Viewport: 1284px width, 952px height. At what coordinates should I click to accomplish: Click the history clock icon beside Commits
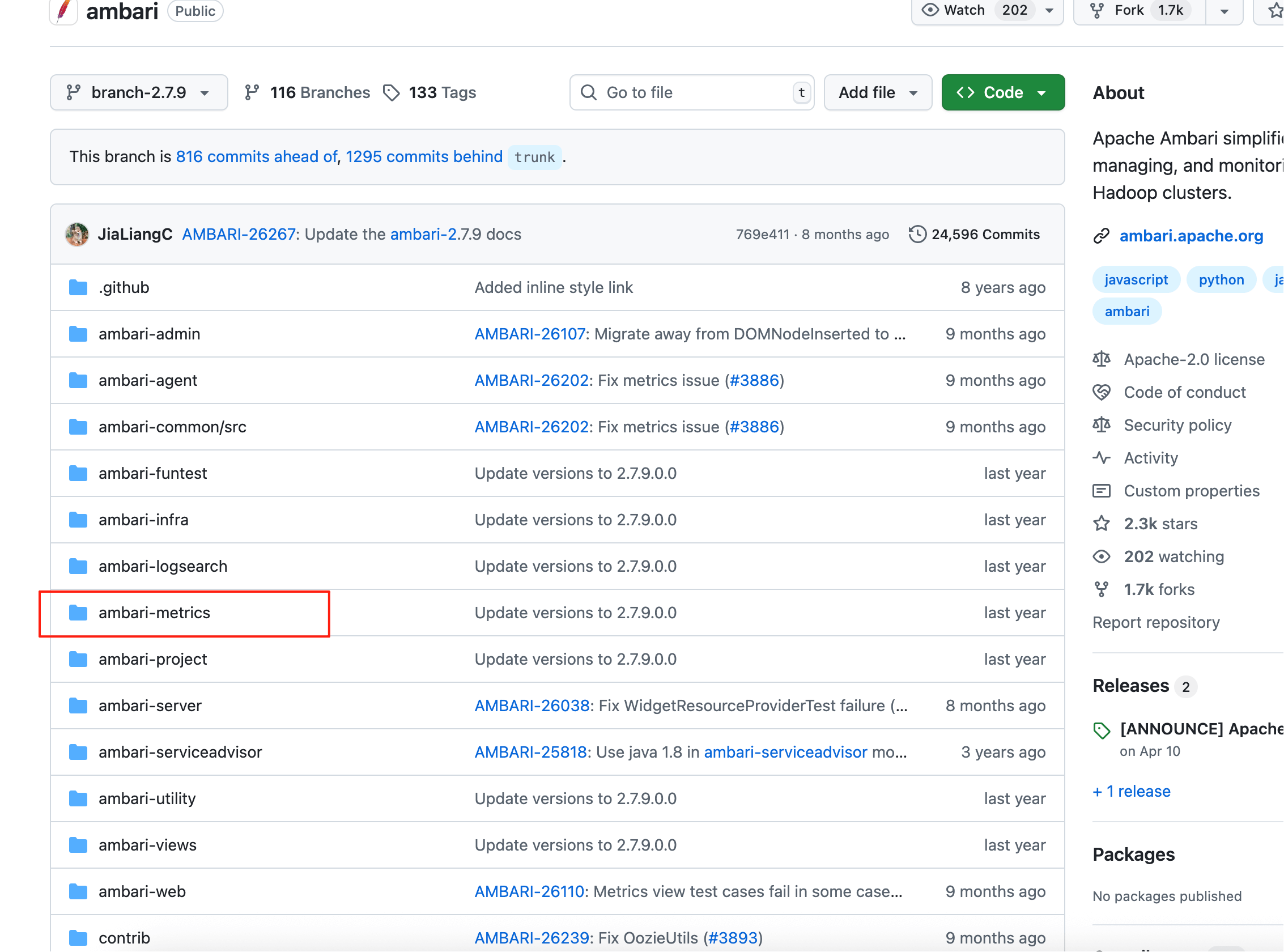[x=917, y=235]
